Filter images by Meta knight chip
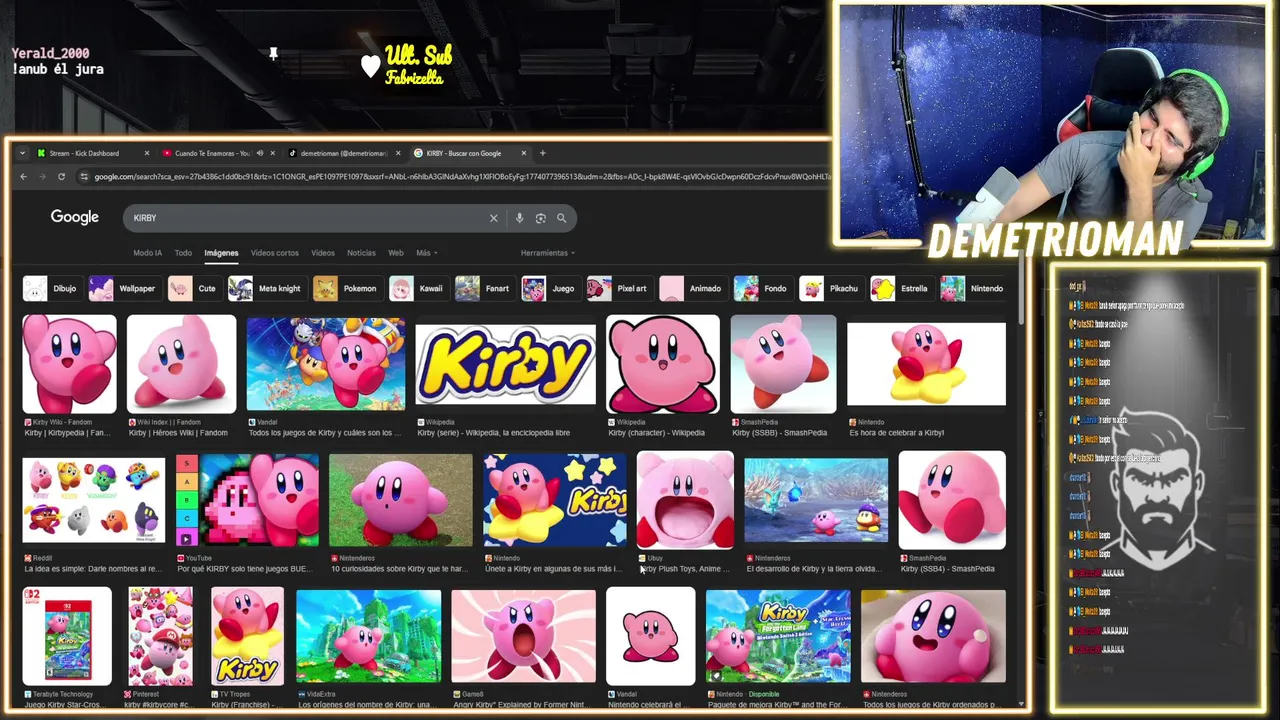The image size is (1280, 720). 266,289
